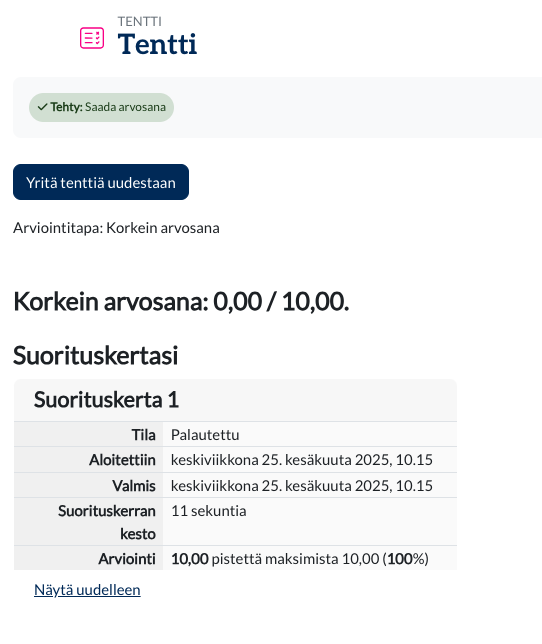Click the 11 sekuntia duration value

209,511
